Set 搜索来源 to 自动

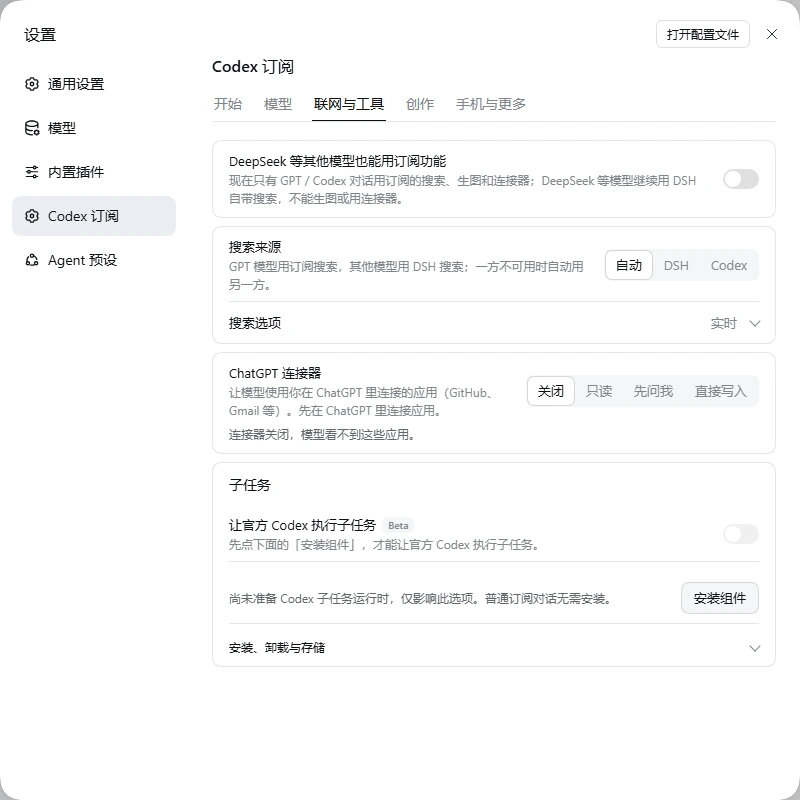click(x=629, y=265)
